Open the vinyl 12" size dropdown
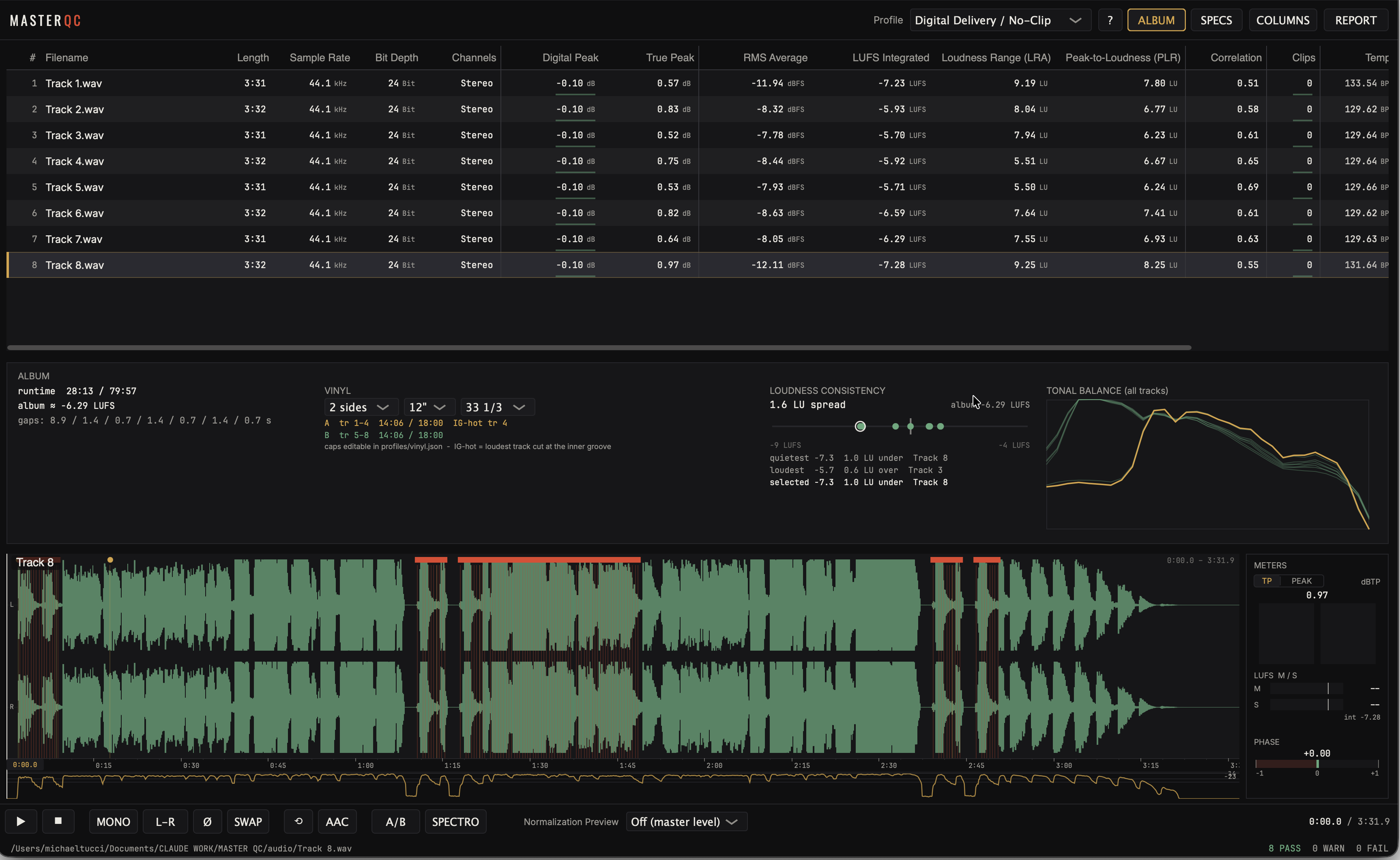The height and width of the screenshot is (860, 1400). 429,407
